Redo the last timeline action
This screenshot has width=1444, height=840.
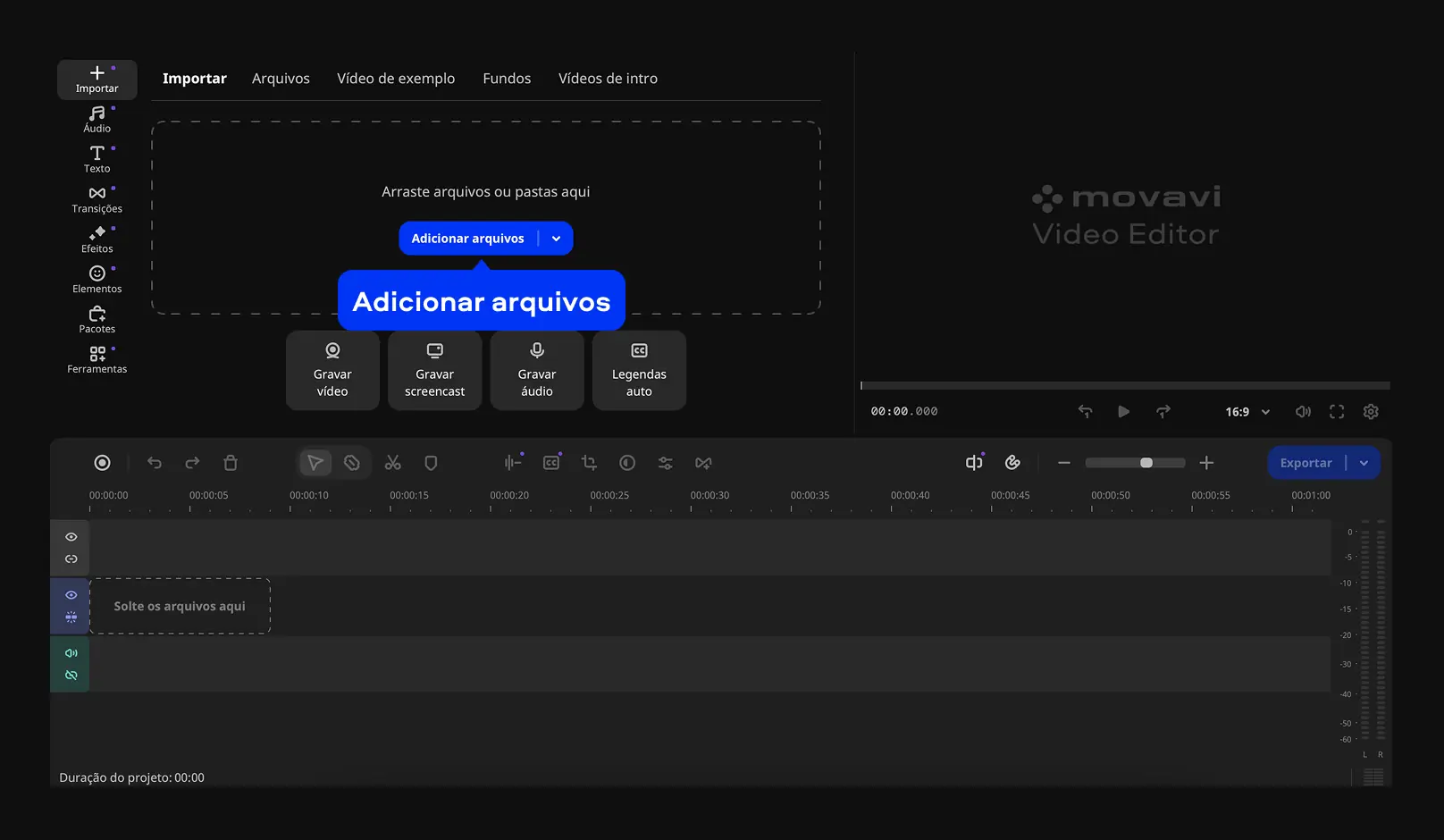[192, 463]
